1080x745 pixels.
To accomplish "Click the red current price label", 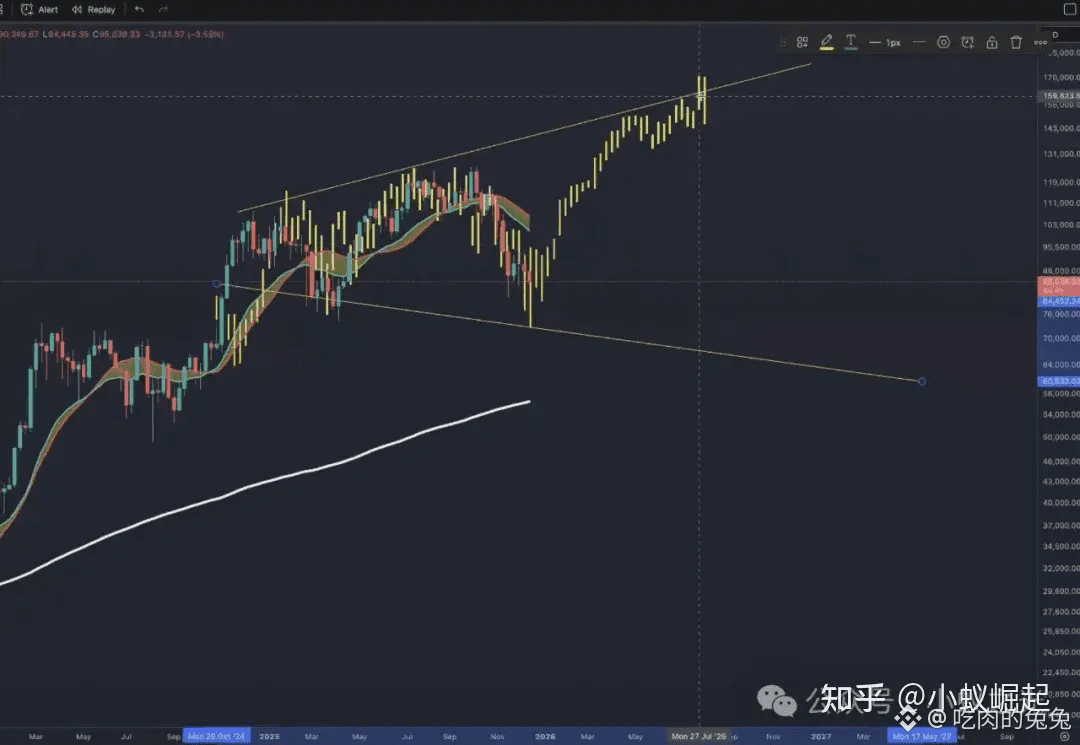I will (1059, 286).
